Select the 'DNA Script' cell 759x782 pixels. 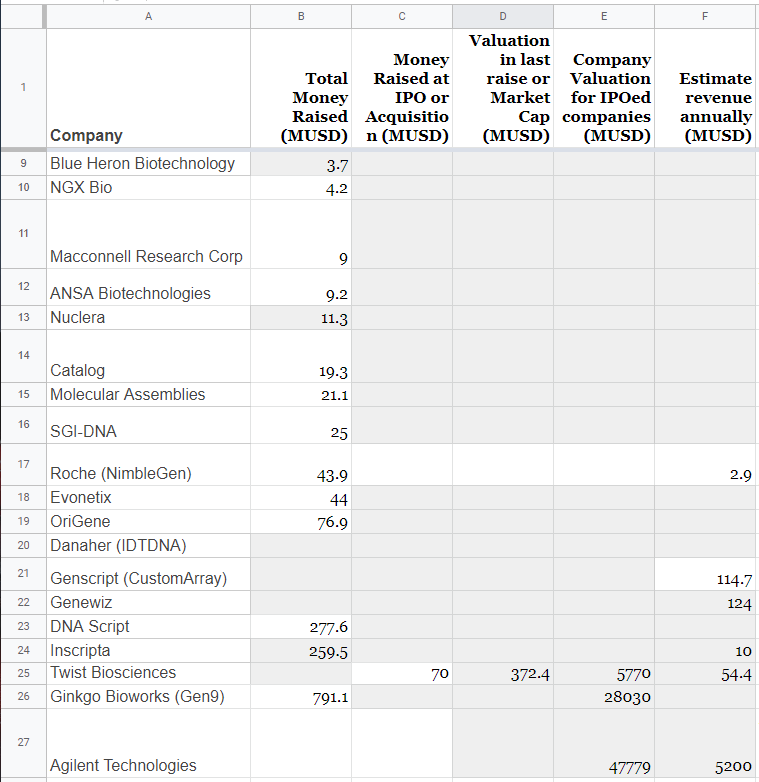click(149, 626)
